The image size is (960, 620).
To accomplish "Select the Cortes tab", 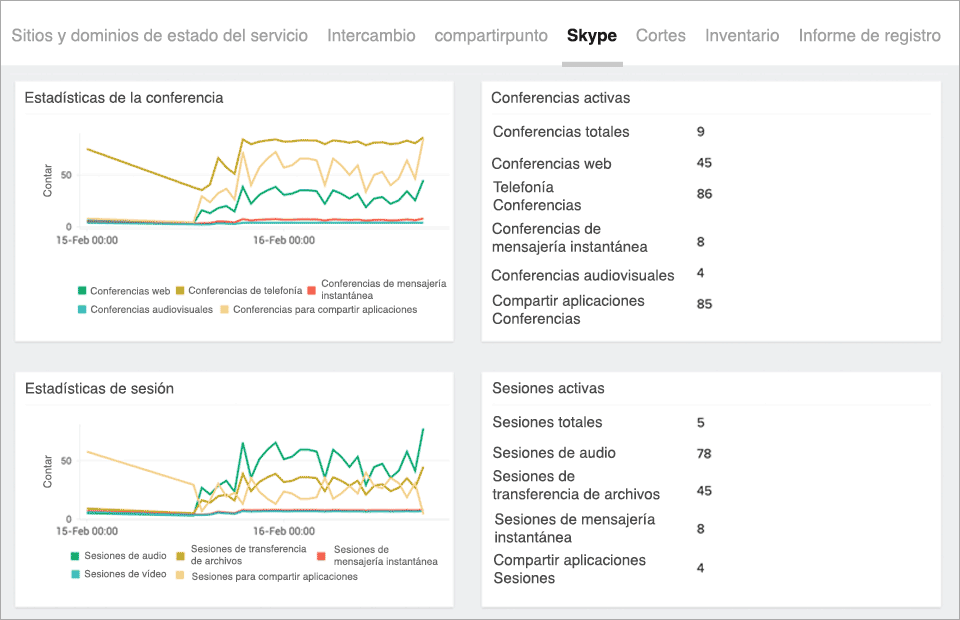I will pyautogui.click(x=661, y=35).
